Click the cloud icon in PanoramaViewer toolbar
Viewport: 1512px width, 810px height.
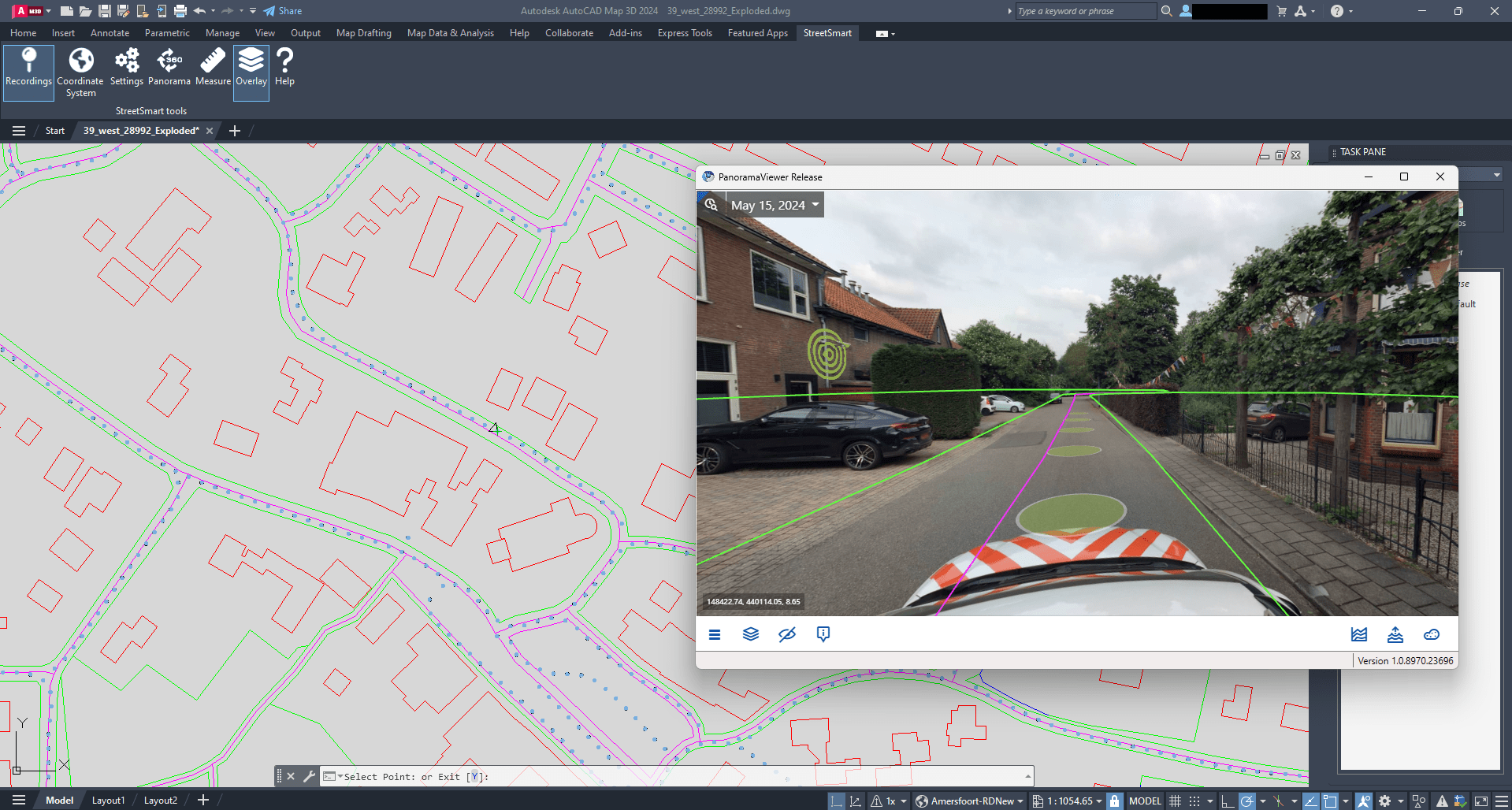(x=1432, y=634)
